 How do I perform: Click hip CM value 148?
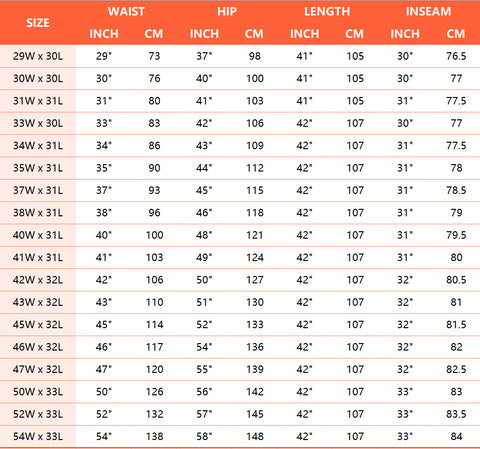click(255, 436)
